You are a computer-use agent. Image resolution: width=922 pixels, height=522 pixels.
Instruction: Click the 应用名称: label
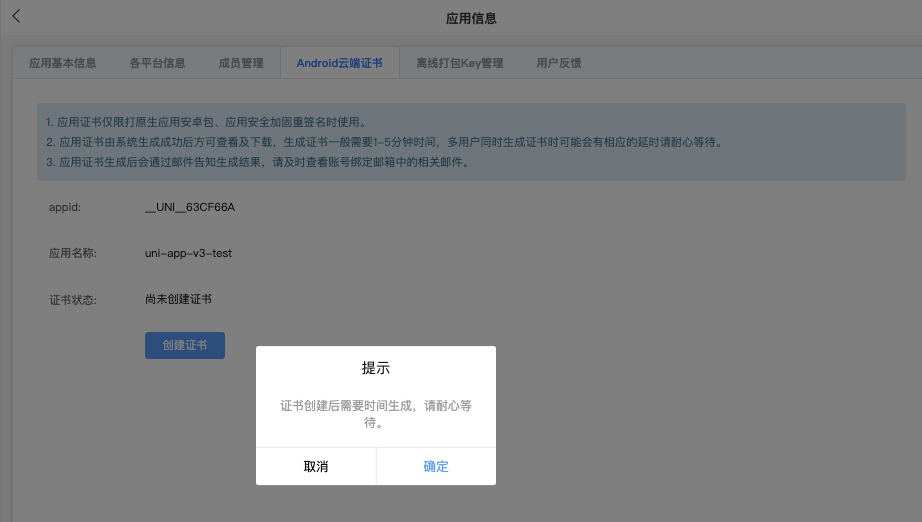tap(72, 253)
